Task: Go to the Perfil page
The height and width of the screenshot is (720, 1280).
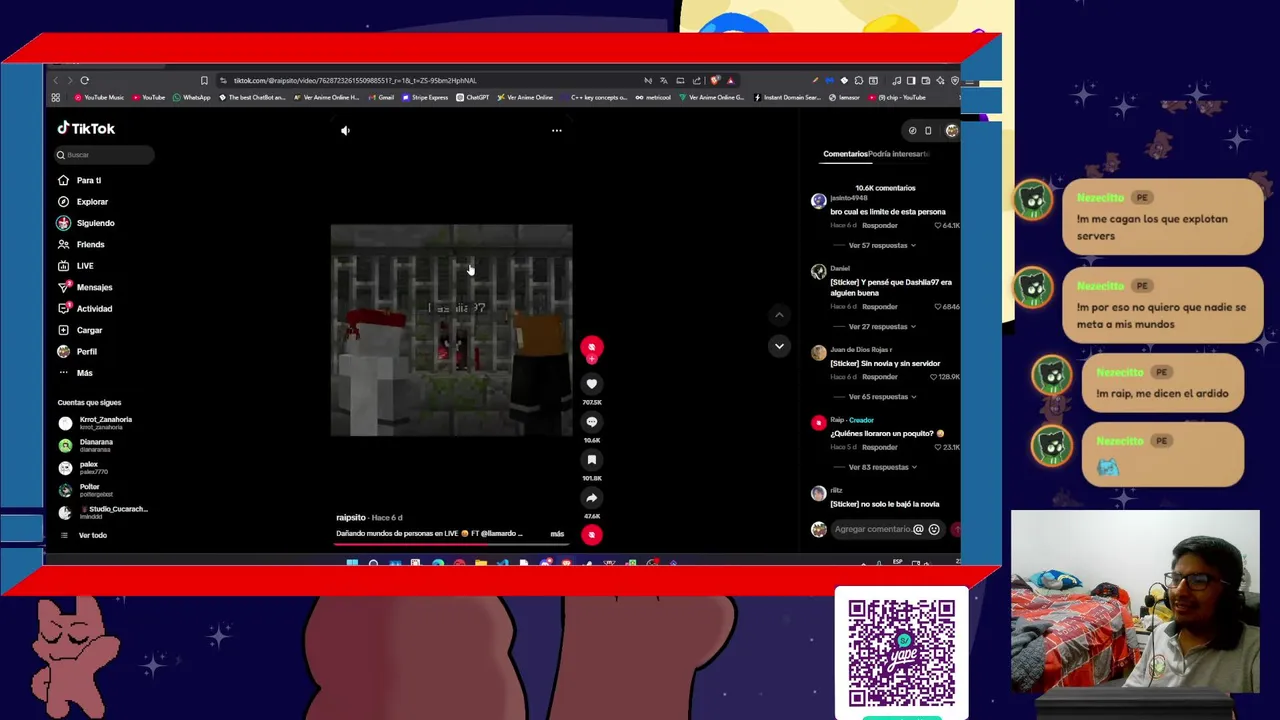Action: 78,352
